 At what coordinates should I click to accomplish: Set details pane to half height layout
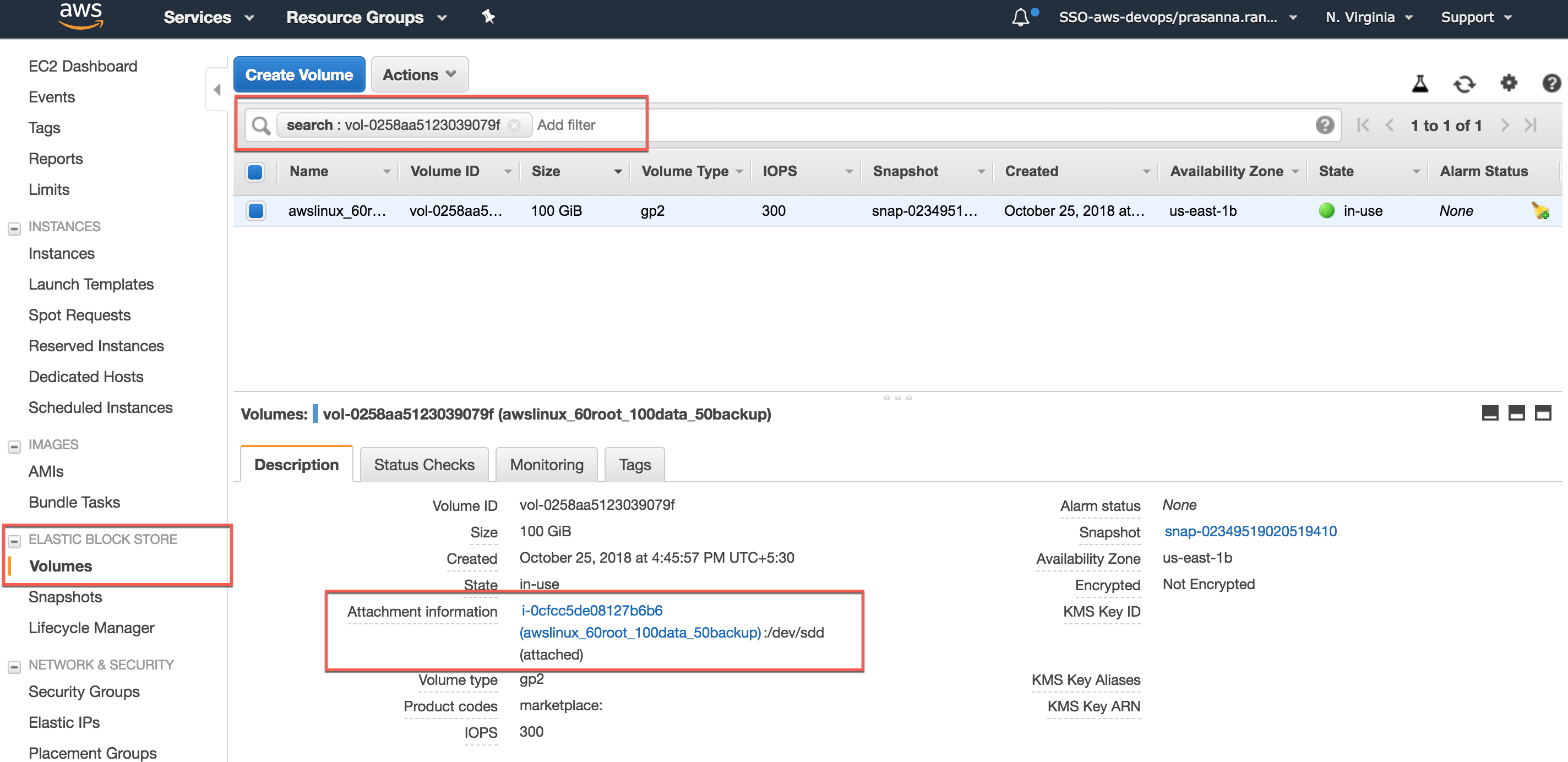1516,413
